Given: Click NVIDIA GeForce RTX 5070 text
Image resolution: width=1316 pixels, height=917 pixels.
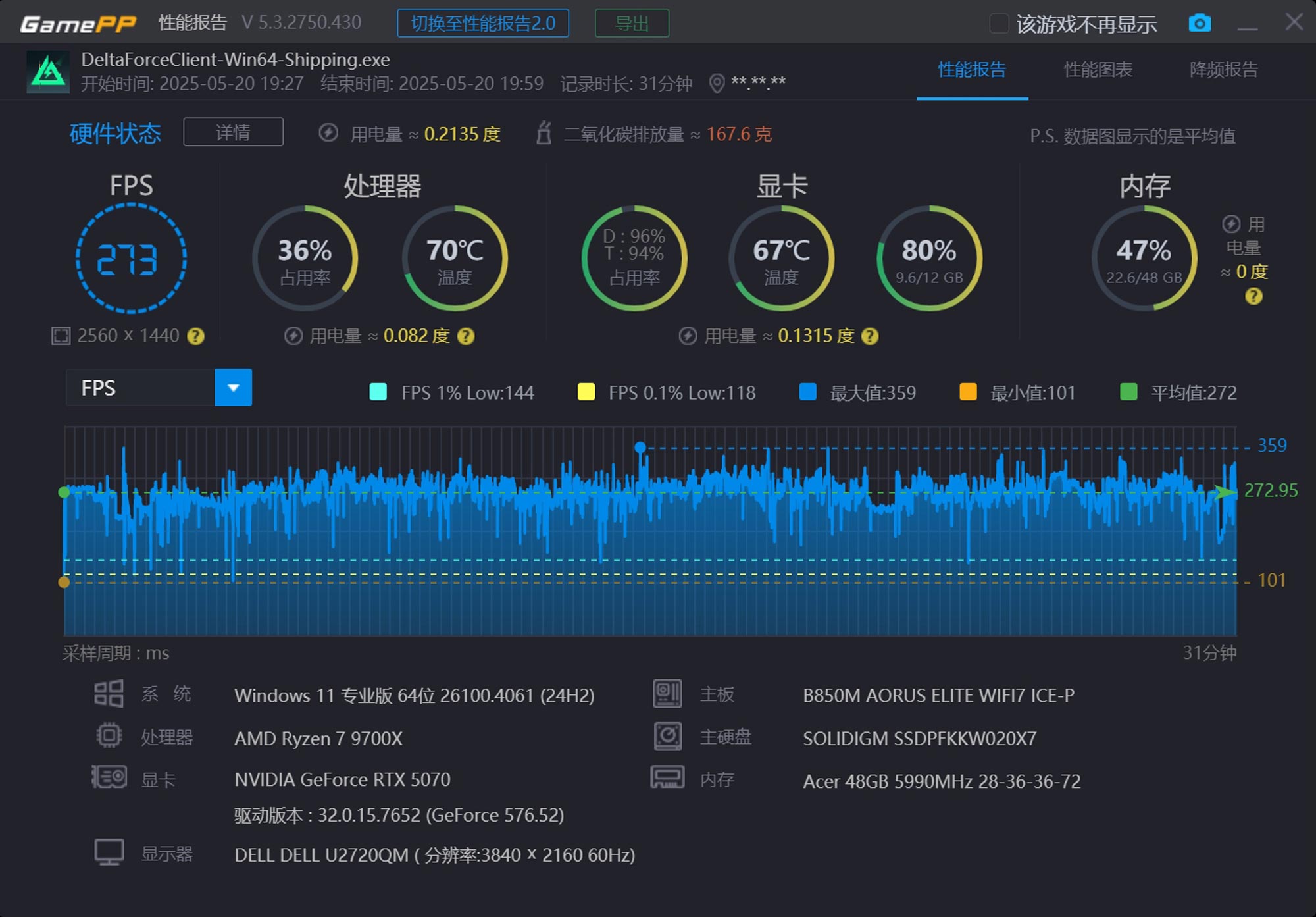Looking at the screenshot, I should click(x=342, y=779).
